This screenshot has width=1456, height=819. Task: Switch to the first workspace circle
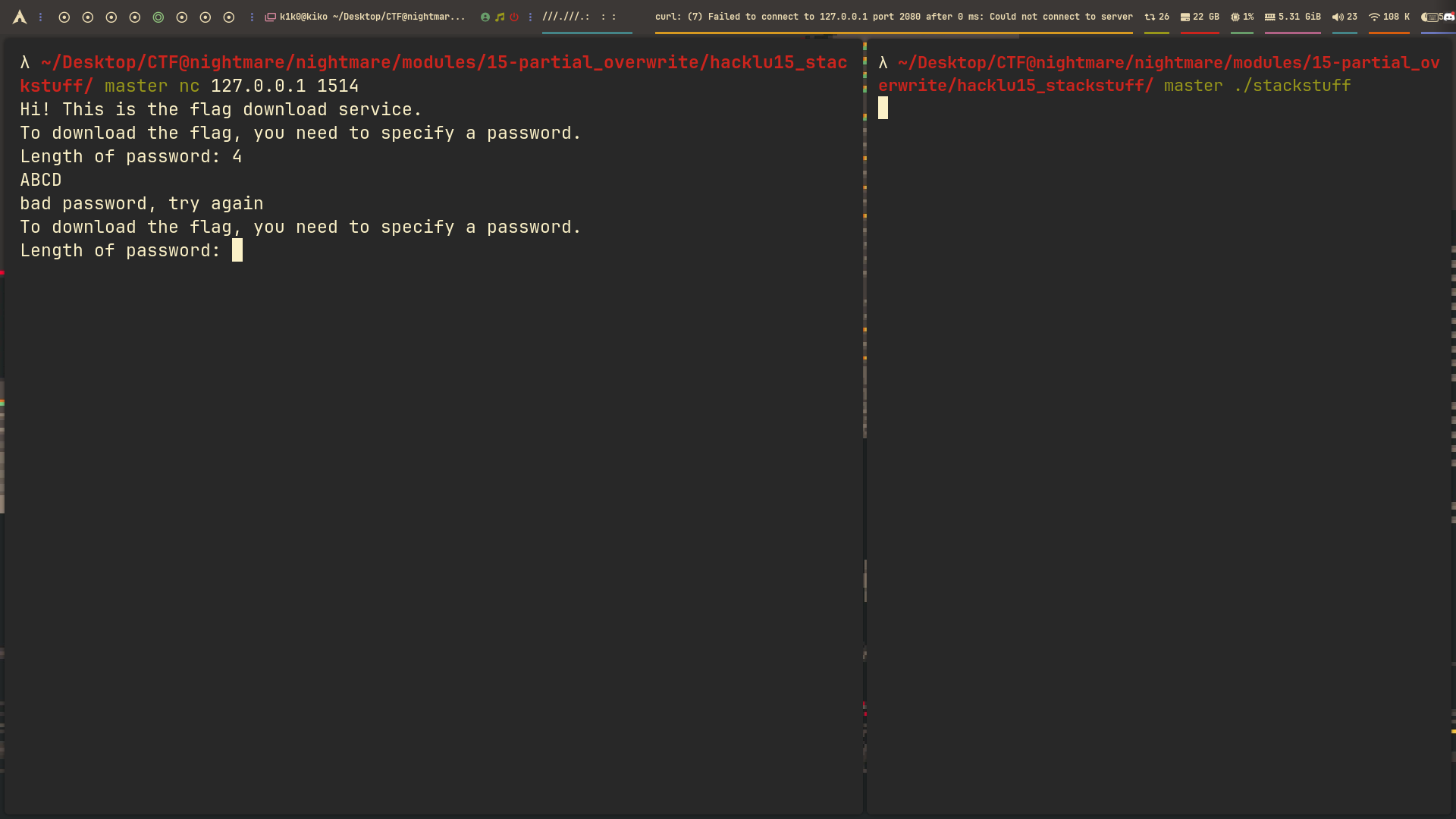click(64, 17)
